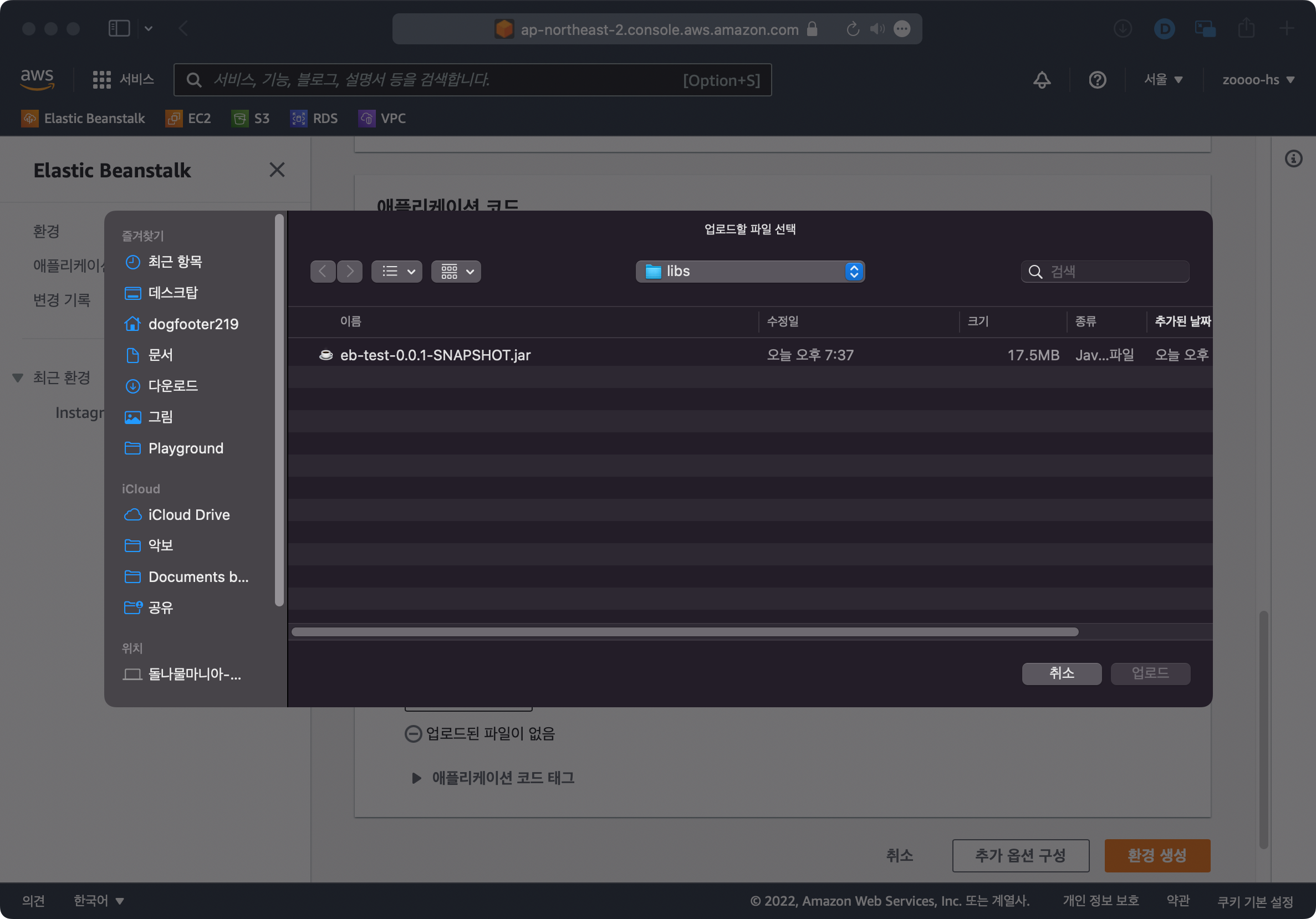Viewport: 1316px width, 919px height.
Task: Open the 악보 folder in sidebar
Action: (x=149, y=545)
